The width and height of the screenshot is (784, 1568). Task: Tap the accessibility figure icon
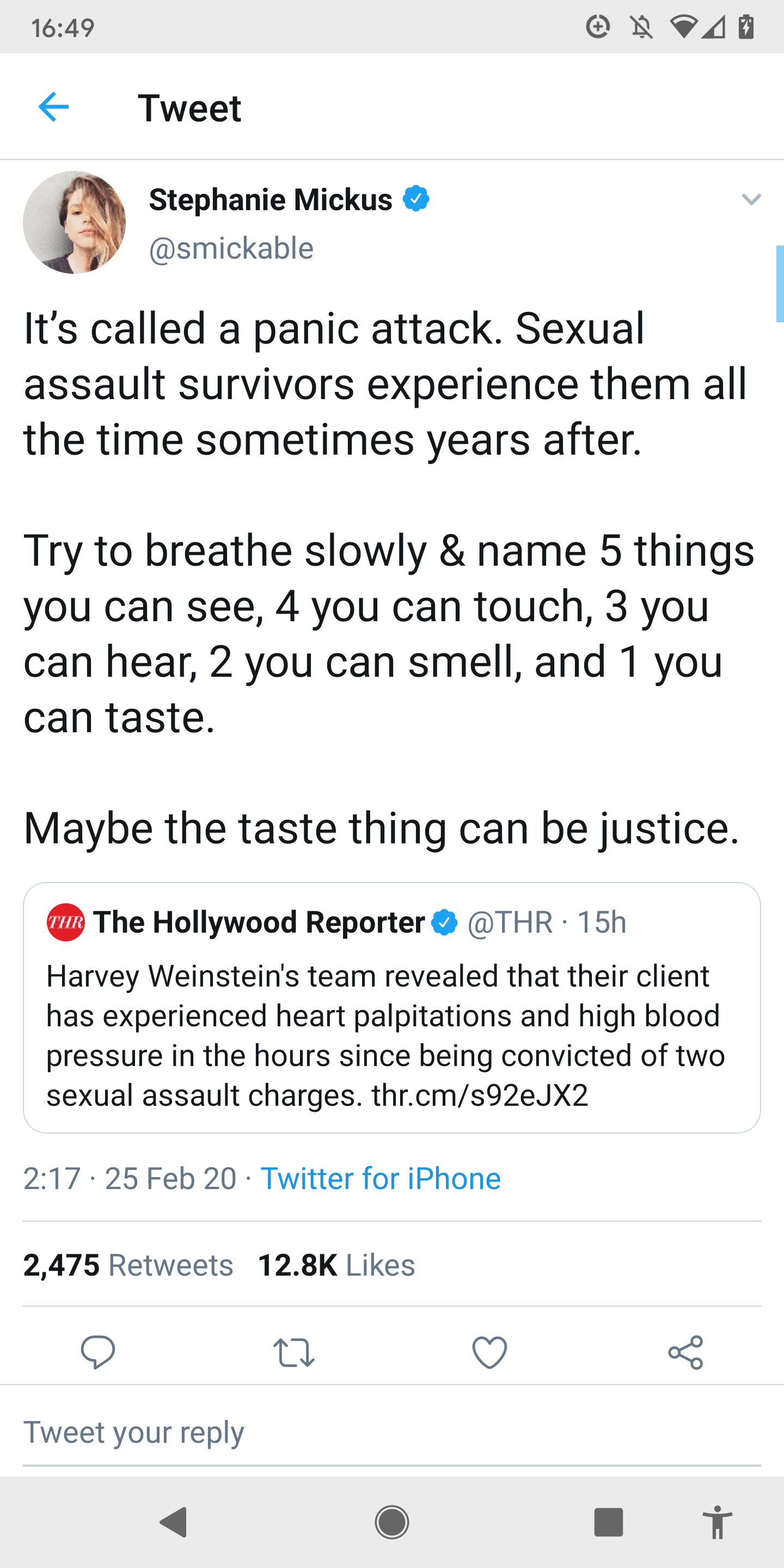coord(718,1522)
